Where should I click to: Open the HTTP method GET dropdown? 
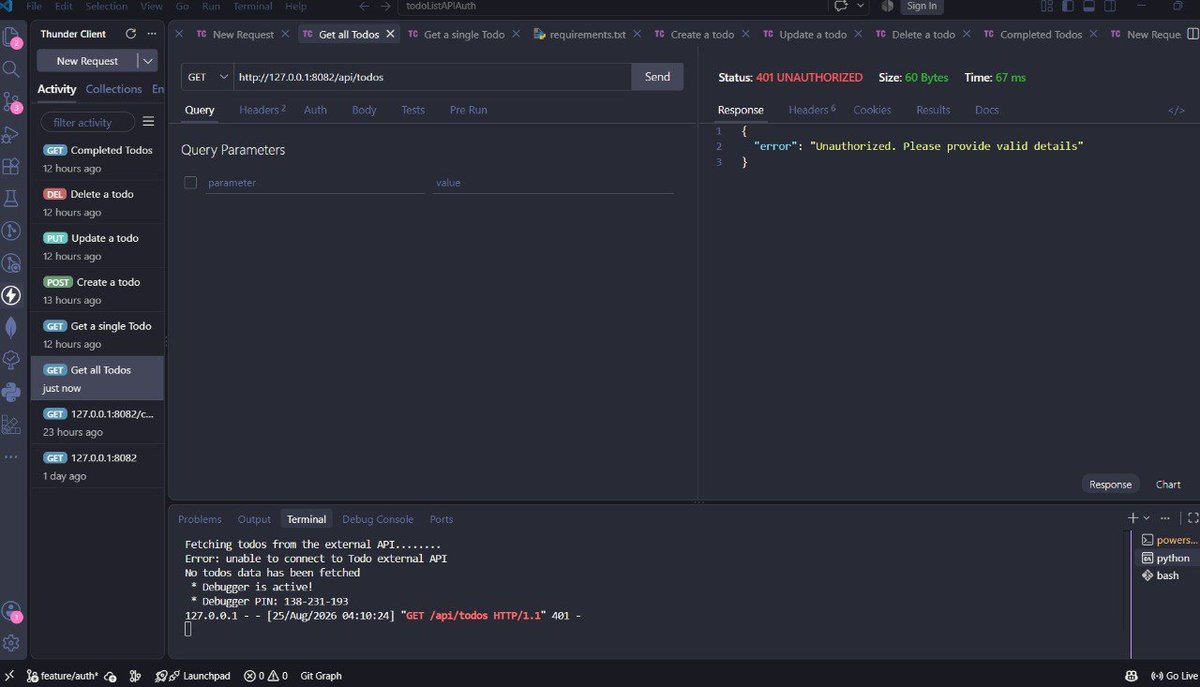click(x=208, y=77)
